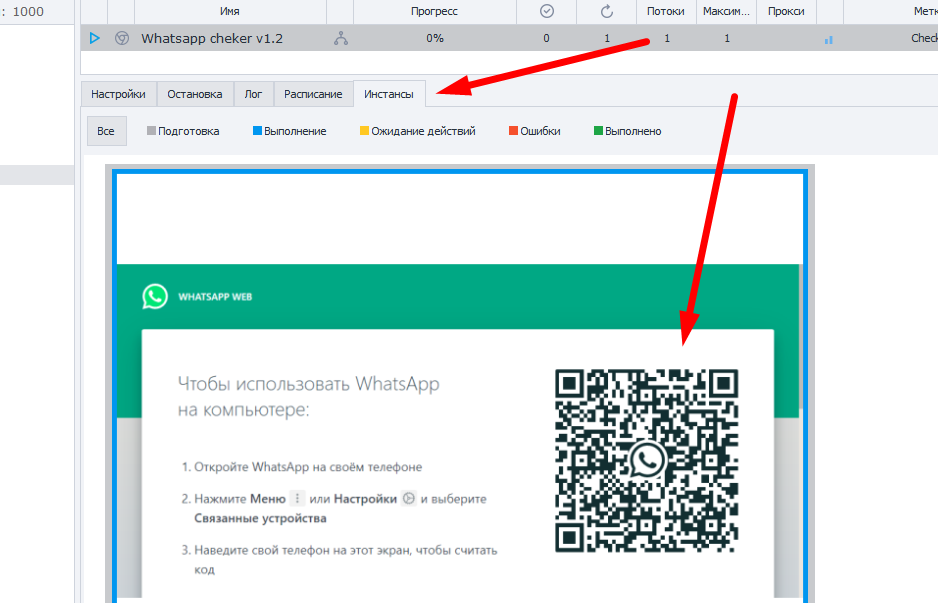
Task: Switch to the Лог tab
Action: tap(254, 94)
